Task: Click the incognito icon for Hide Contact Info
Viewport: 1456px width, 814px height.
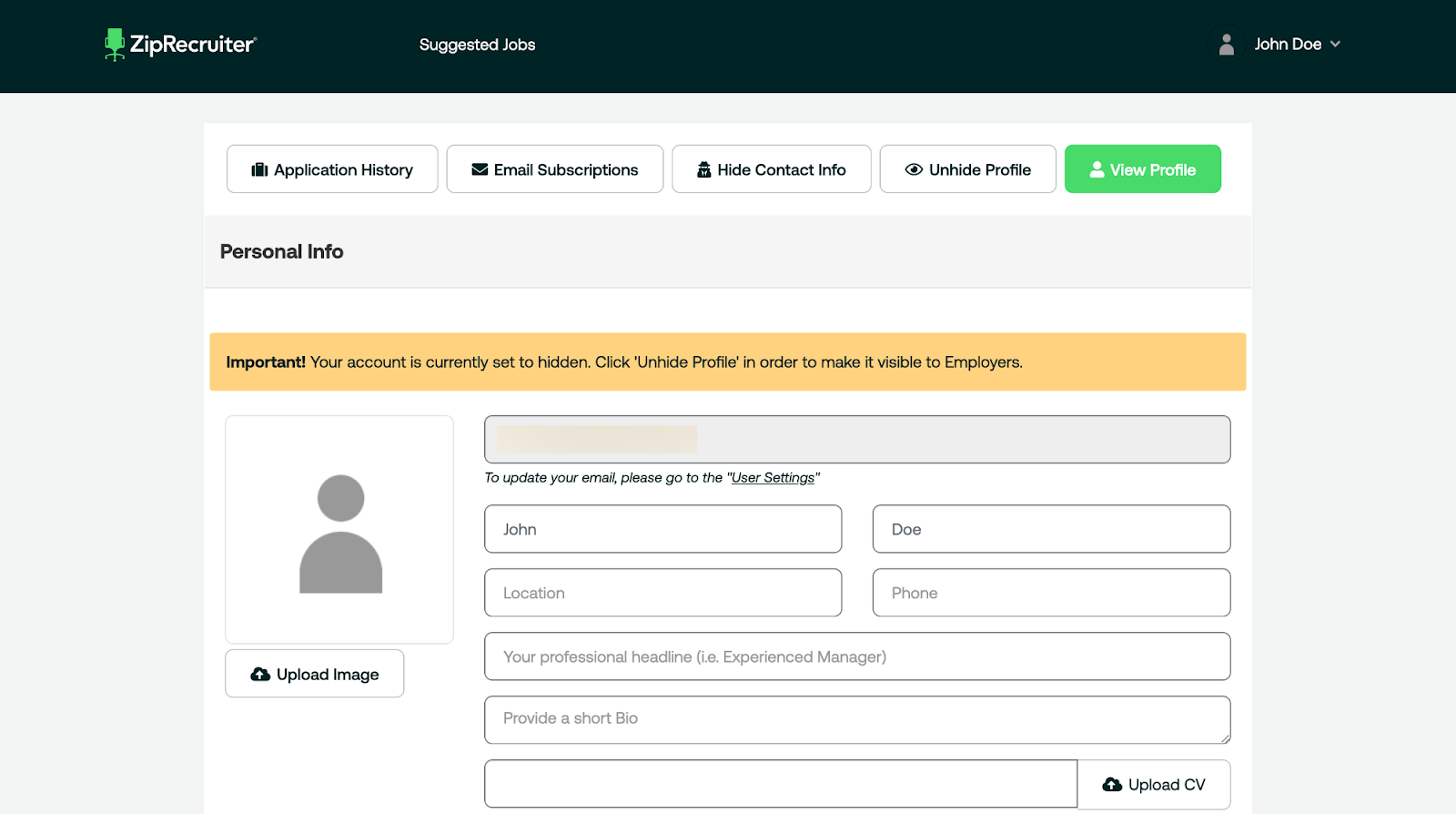Action: pos(703,170)
